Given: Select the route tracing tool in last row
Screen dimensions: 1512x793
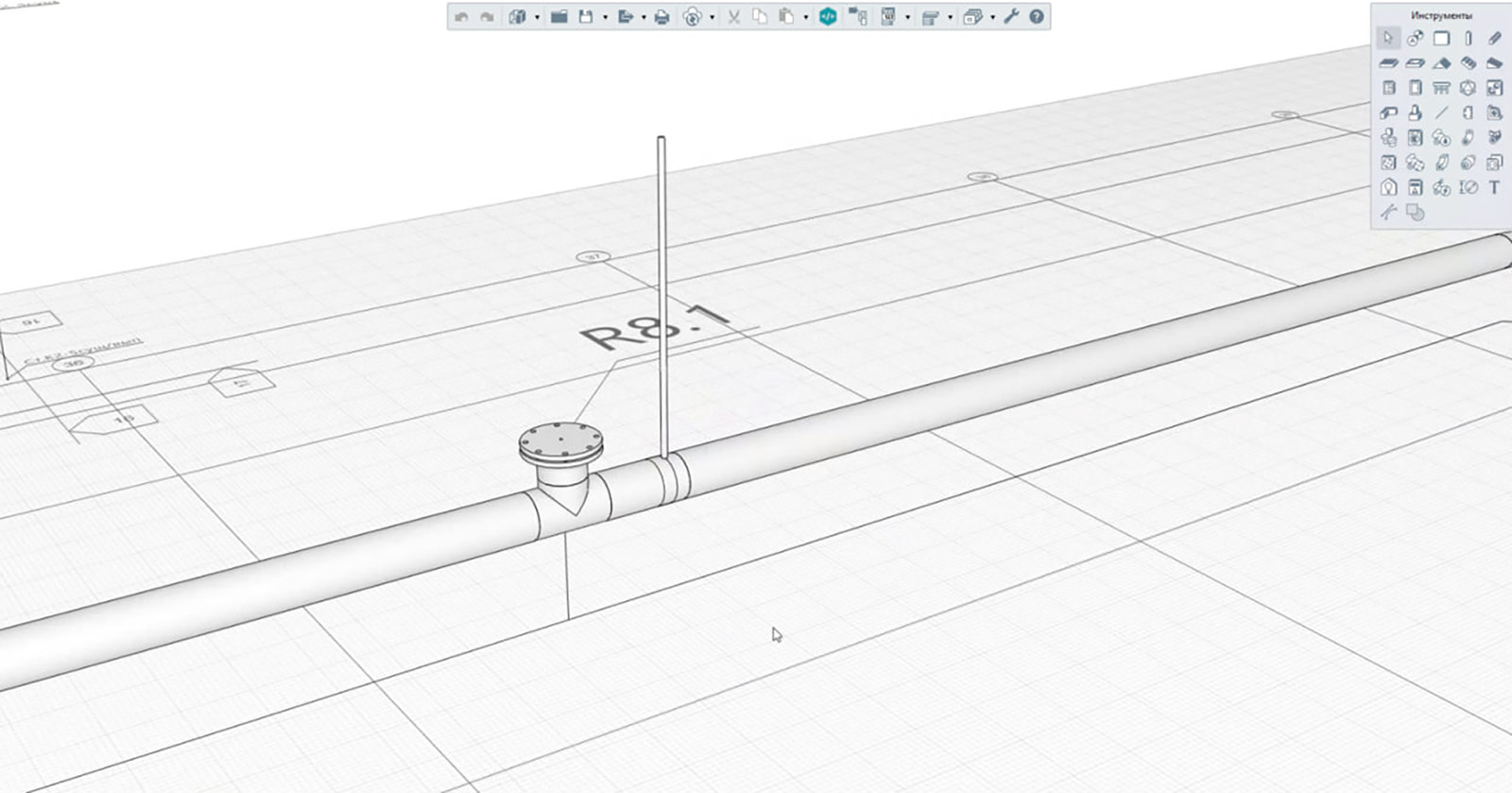Looking at the screenshot, I should pos(1387,213).
